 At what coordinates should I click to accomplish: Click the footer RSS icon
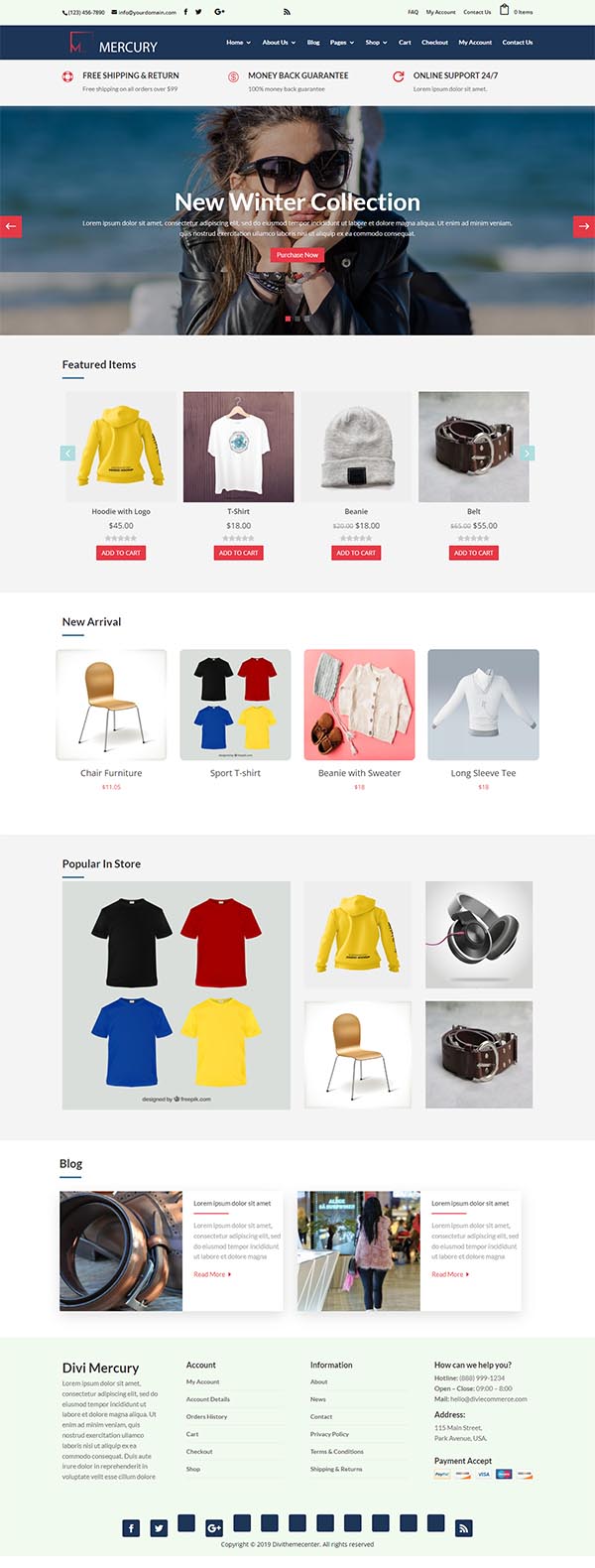(463, 1528)
